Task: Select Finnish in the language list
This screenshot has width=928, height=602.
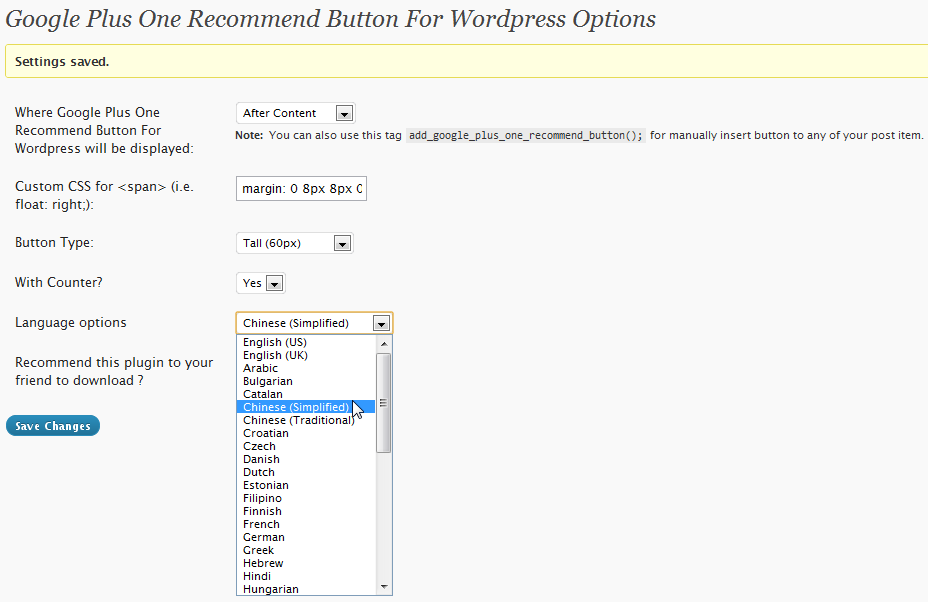Action: coord(305,511)
